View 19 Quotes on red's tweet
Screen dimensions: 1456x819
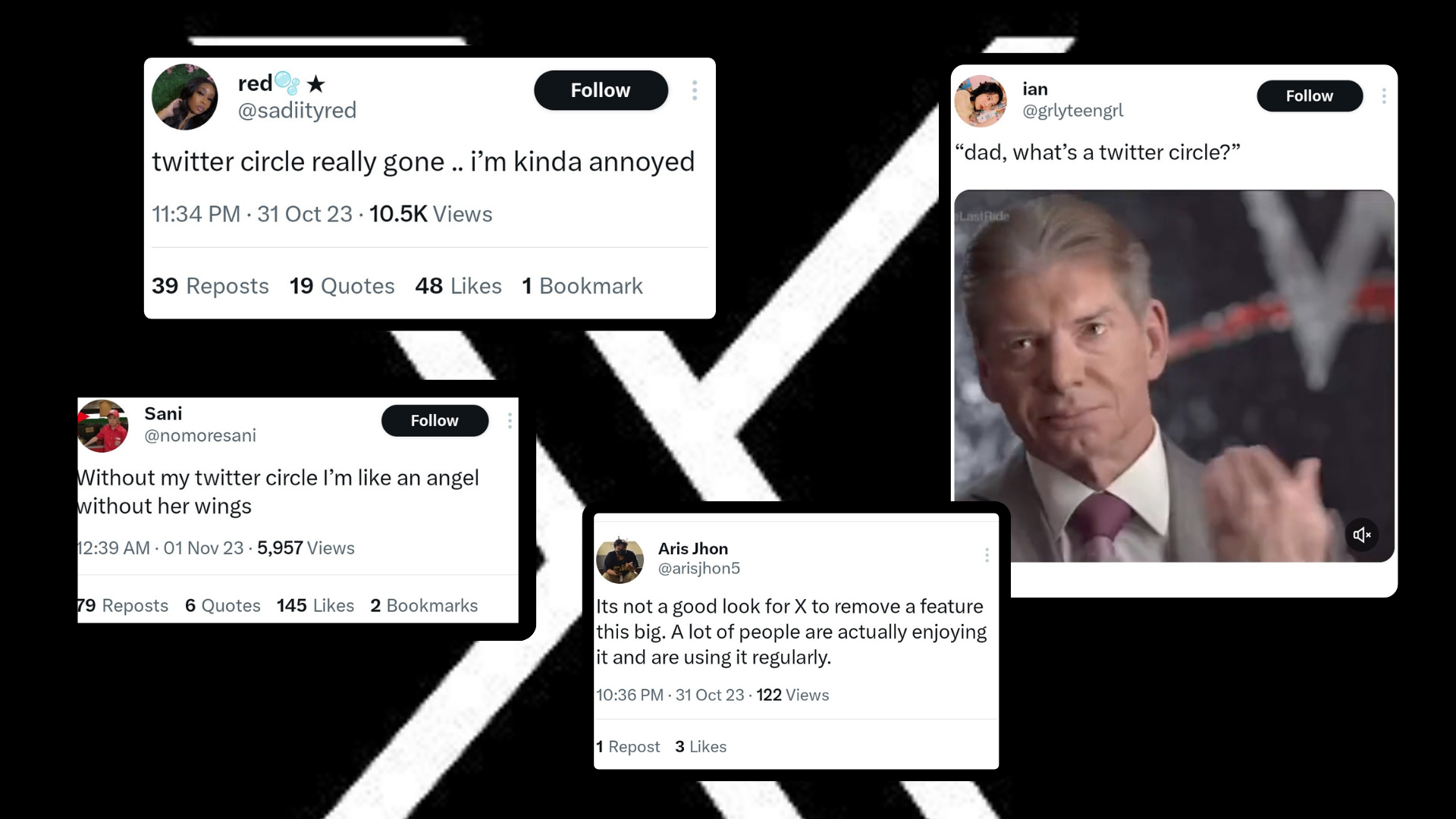click(x=342, y=286)
